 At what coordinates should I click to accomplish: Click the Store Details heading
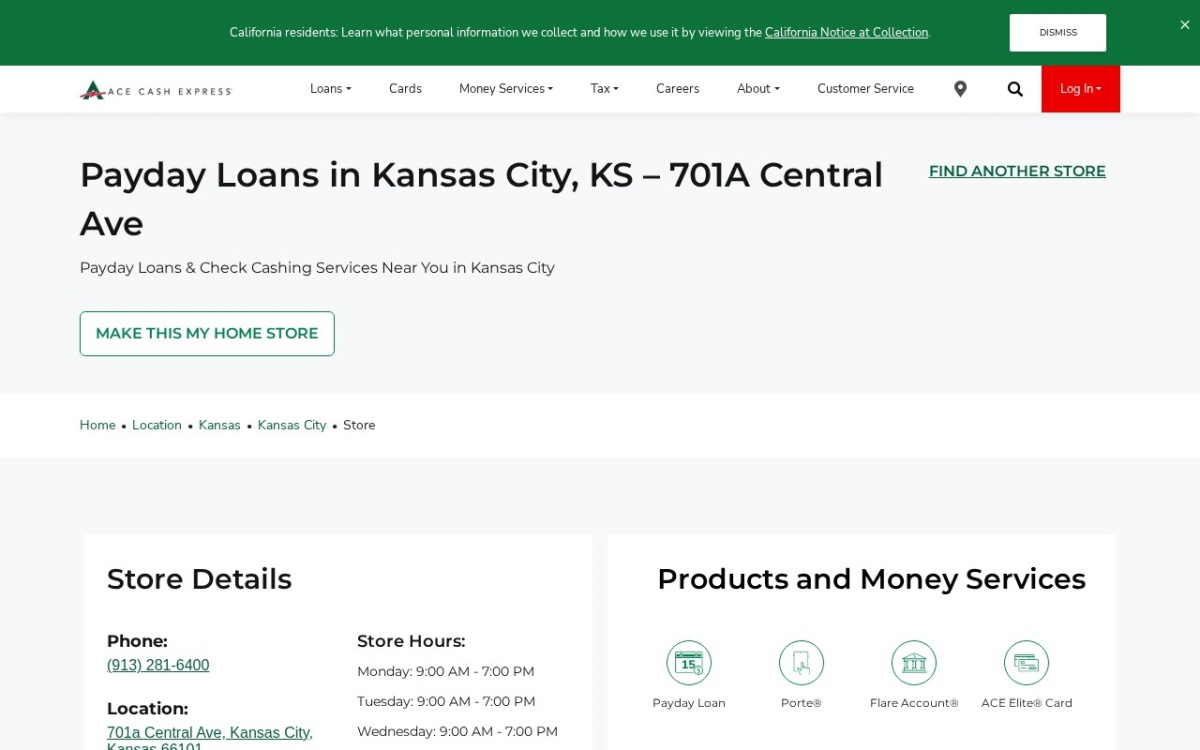199,579
